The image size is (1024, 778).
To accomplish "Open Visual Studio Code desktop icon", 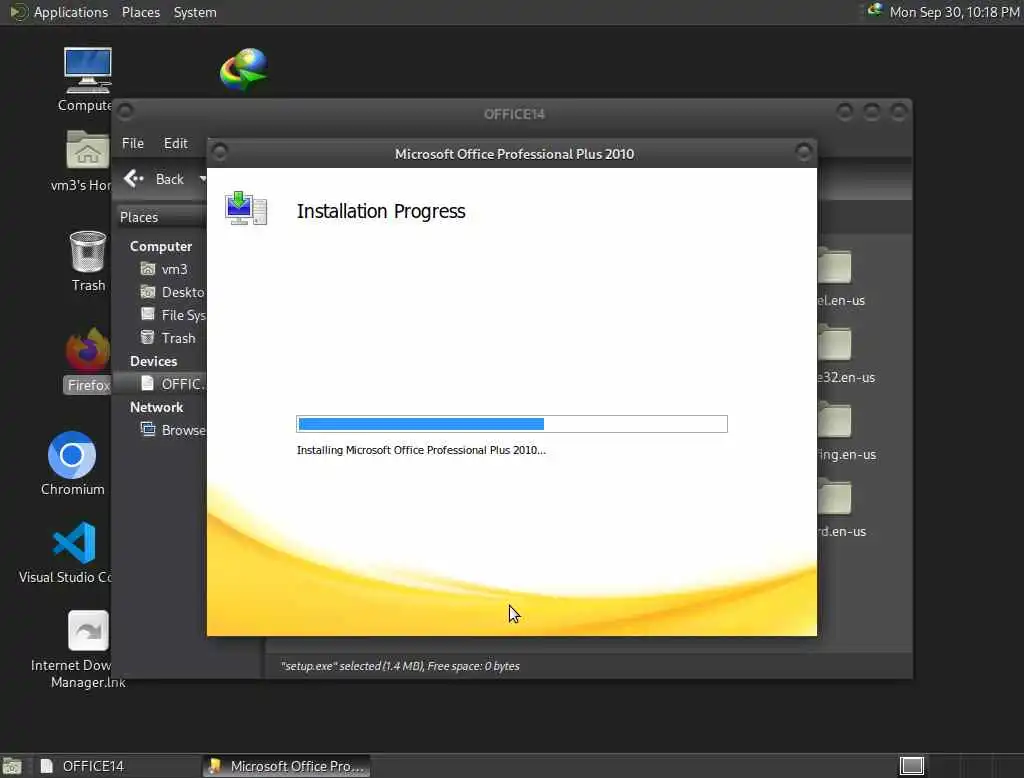I will pos(74,542).
